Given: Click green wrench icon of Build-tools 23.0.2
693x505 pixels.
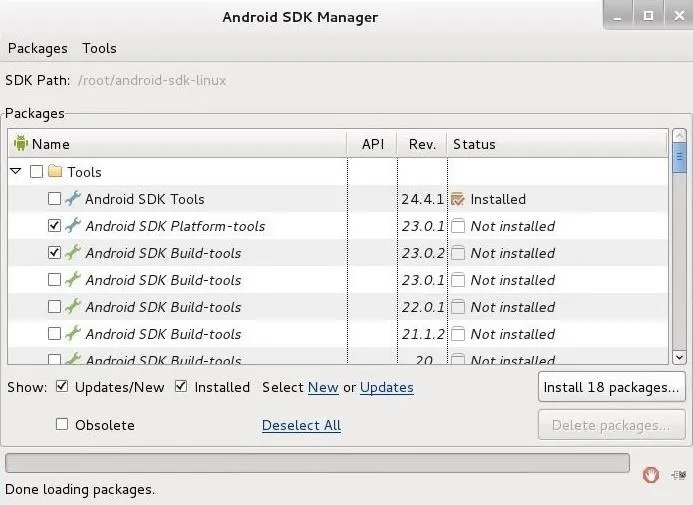Looking at the screenshot, I should [73, 252].
